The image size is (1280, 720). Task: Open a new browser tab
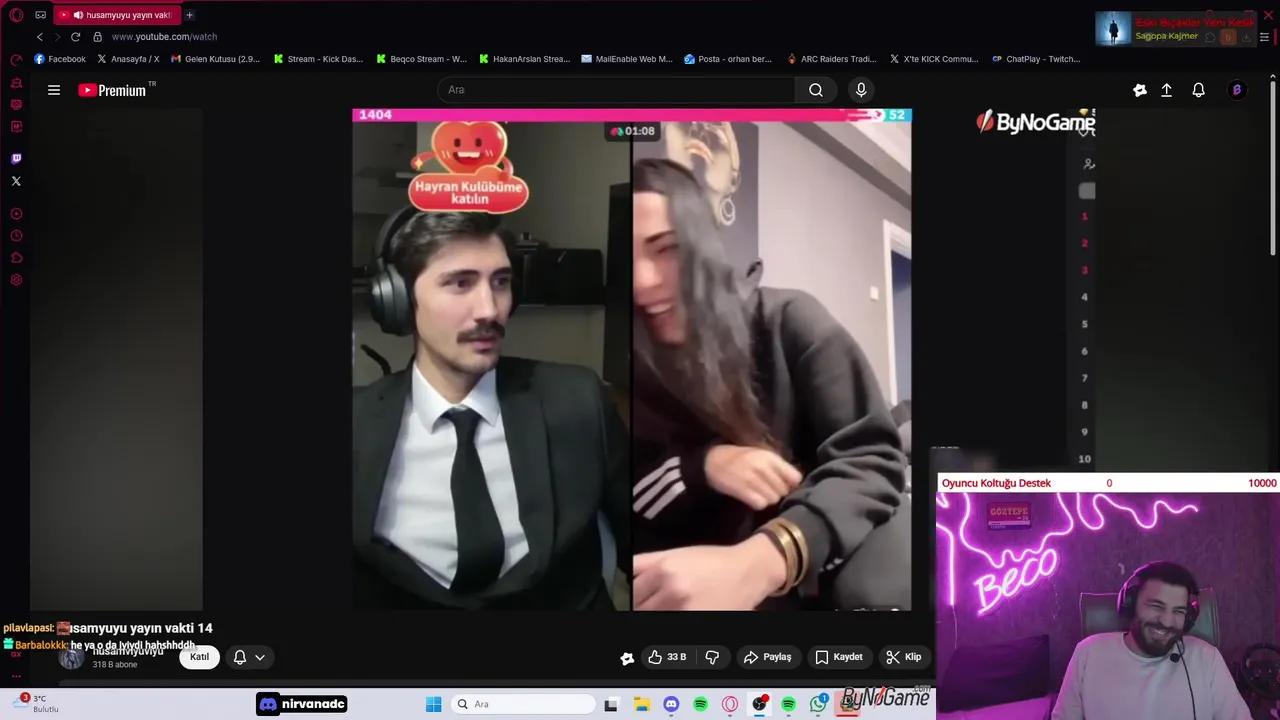[x=189, y=15]
